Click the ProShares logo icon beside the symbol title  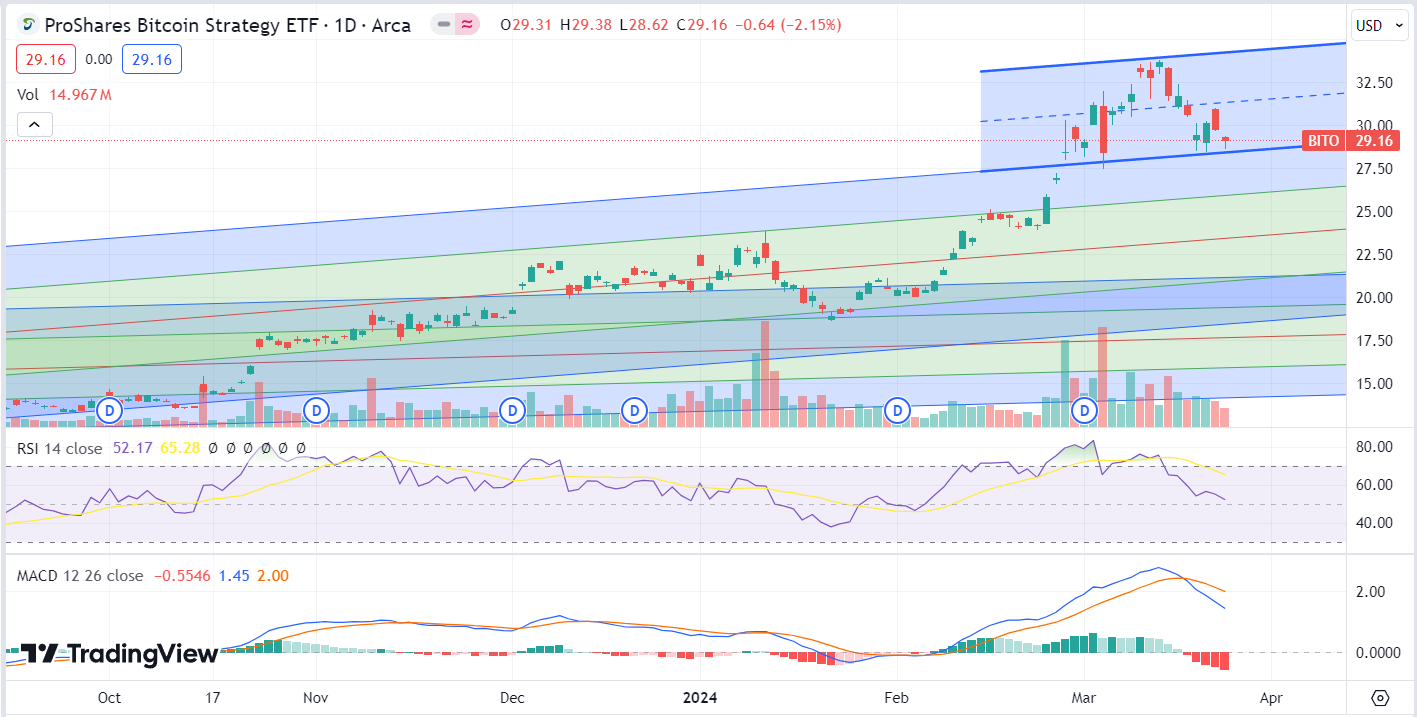pyautogui.click(x=30, y=25)
